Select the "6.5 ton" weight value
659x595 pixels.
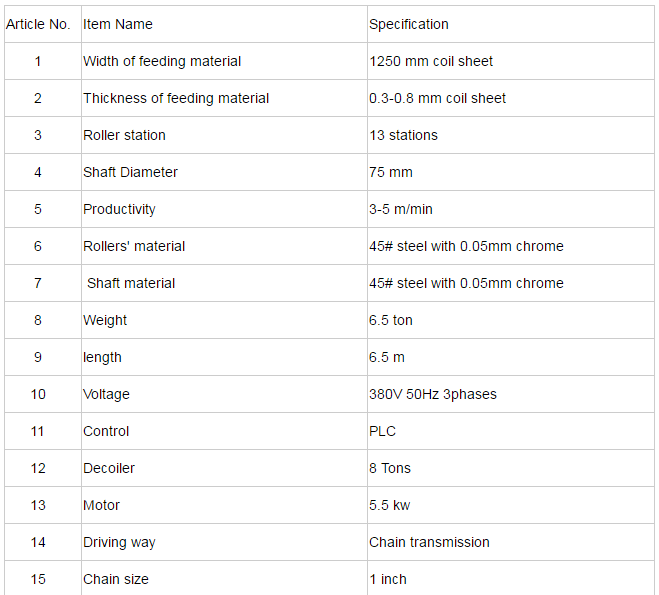coord(391,320)
